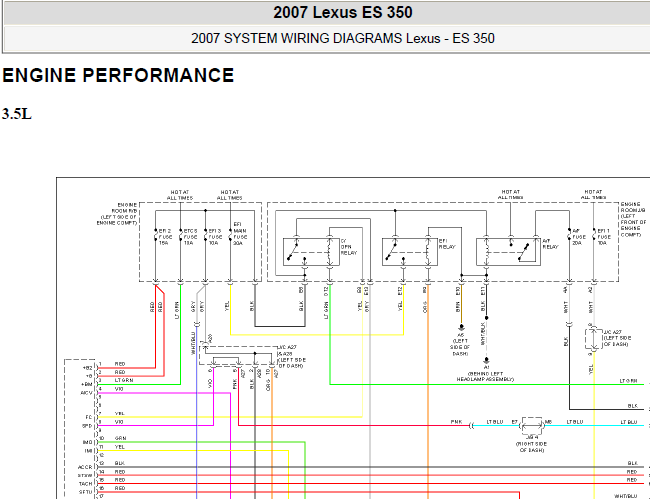The width and height of the screenshot is (650, 499).
Task: Click the GRN wire label at pin 10
Action: pyautogui.click(x=120, y=438)
